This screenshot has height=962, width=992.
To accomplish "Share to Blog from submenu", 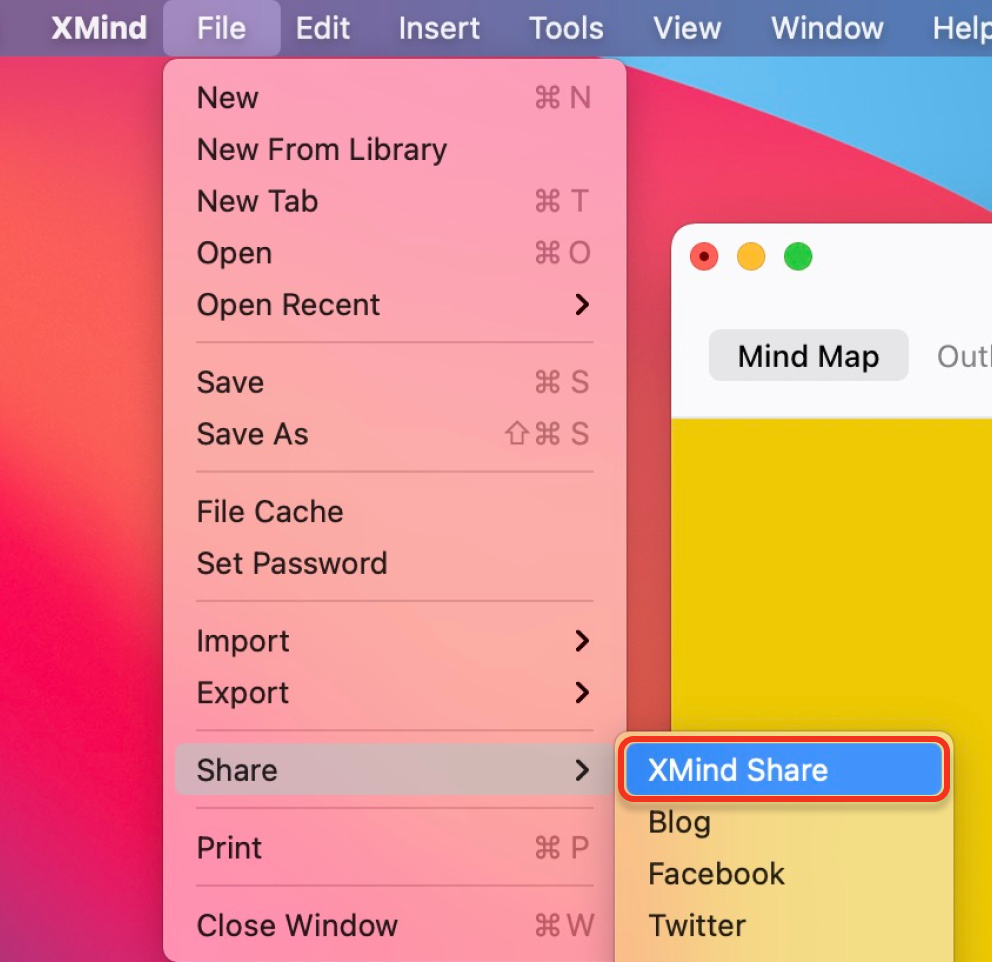I will click(784, 822).
